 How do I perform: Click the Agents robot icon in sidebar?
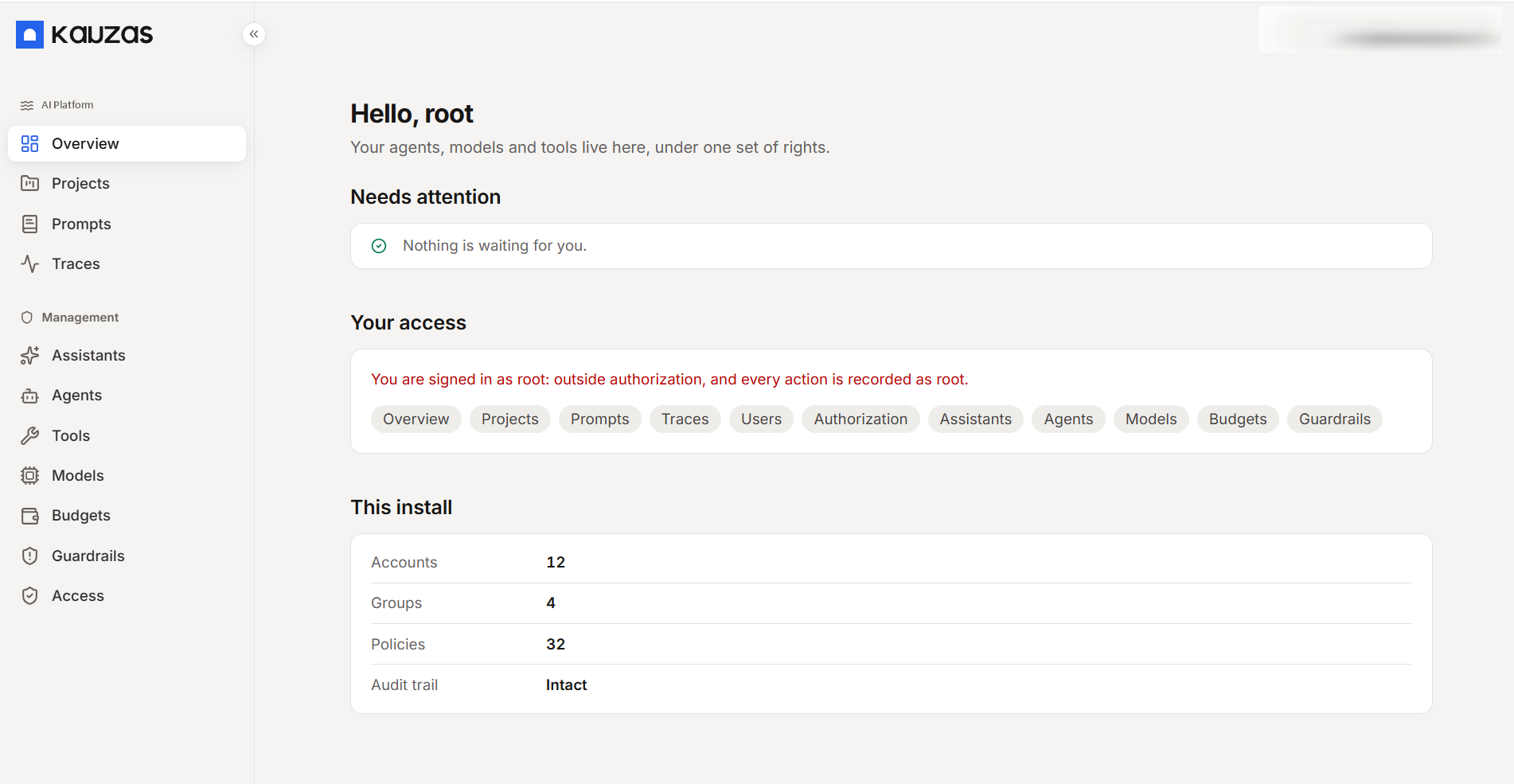29,395
